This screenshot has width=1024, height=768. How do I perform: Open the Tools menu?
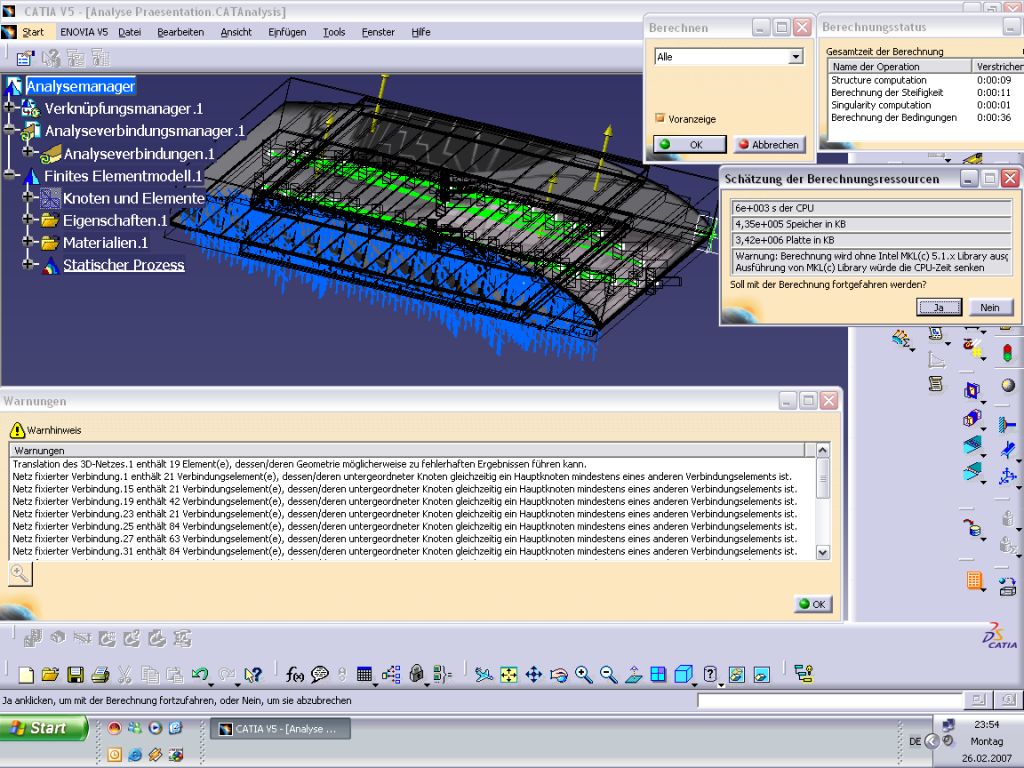[x=334, y=32]
